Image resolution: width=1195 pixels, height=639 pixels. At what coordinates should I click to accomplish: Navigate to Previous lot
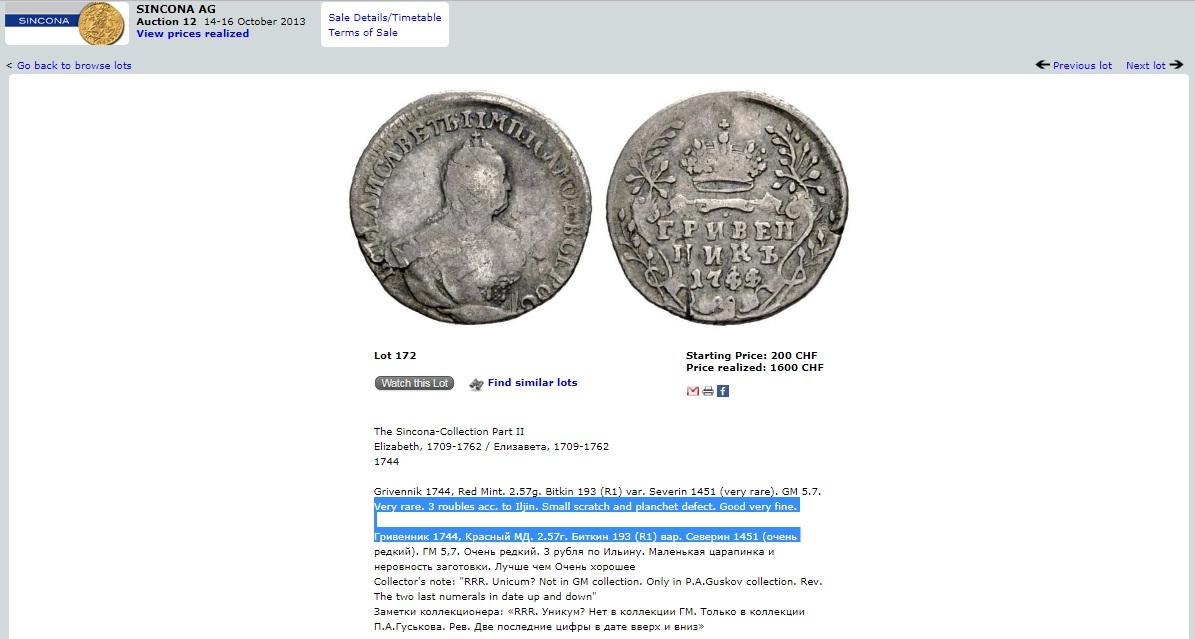point(1082,66)
